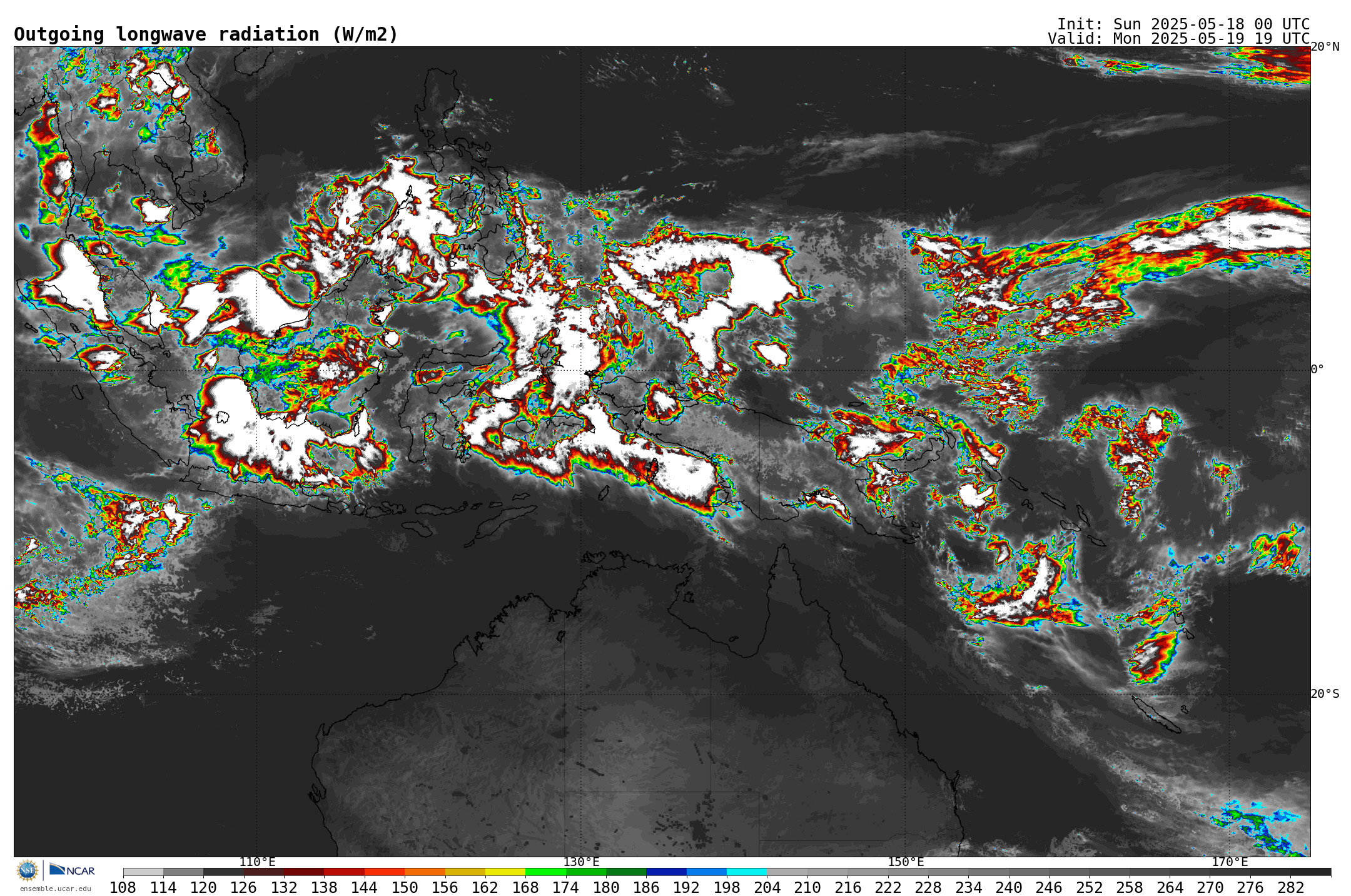This screenshot has width=1351, height=896.
Task: Click the 192 colorbar tick label
Action: tap(686, 888)
